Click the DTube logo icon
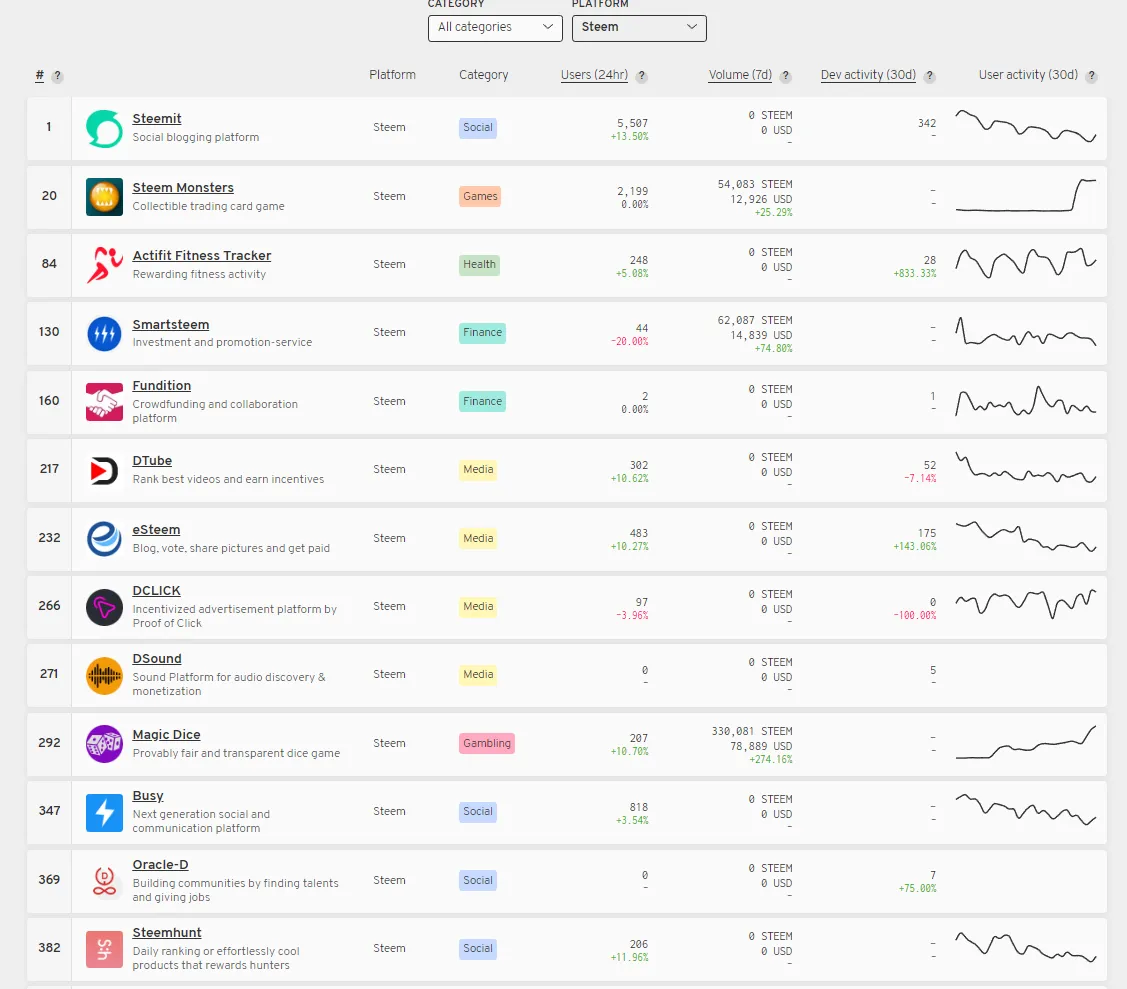 104,471
